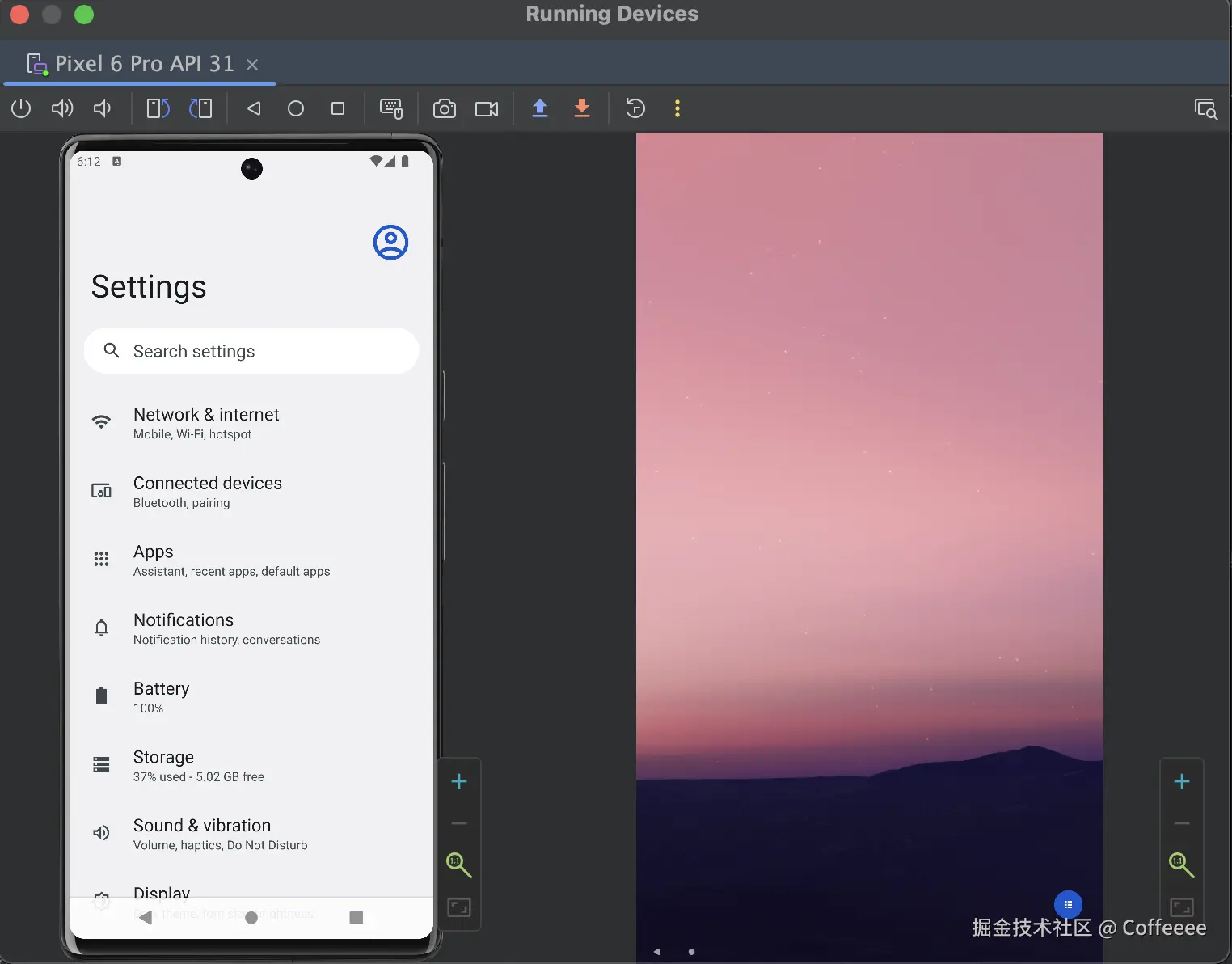The height and width of the screenshot is (964, 1232).
Task: Click the Home circle in the Running Devices toolbar
Action: [x=296, y=108]
